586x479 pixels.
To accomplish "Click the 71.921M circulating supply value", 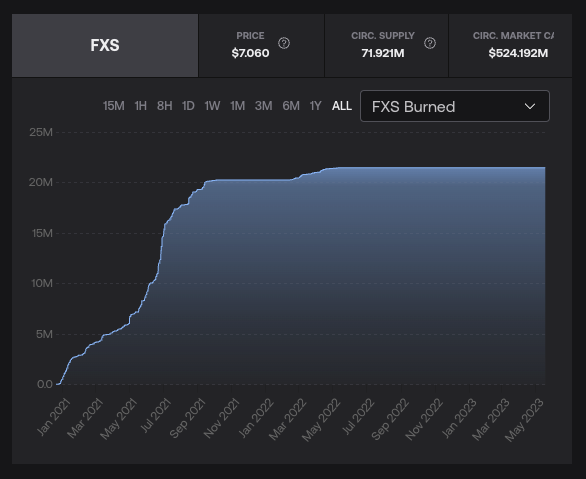I will (x=383, y=53).
